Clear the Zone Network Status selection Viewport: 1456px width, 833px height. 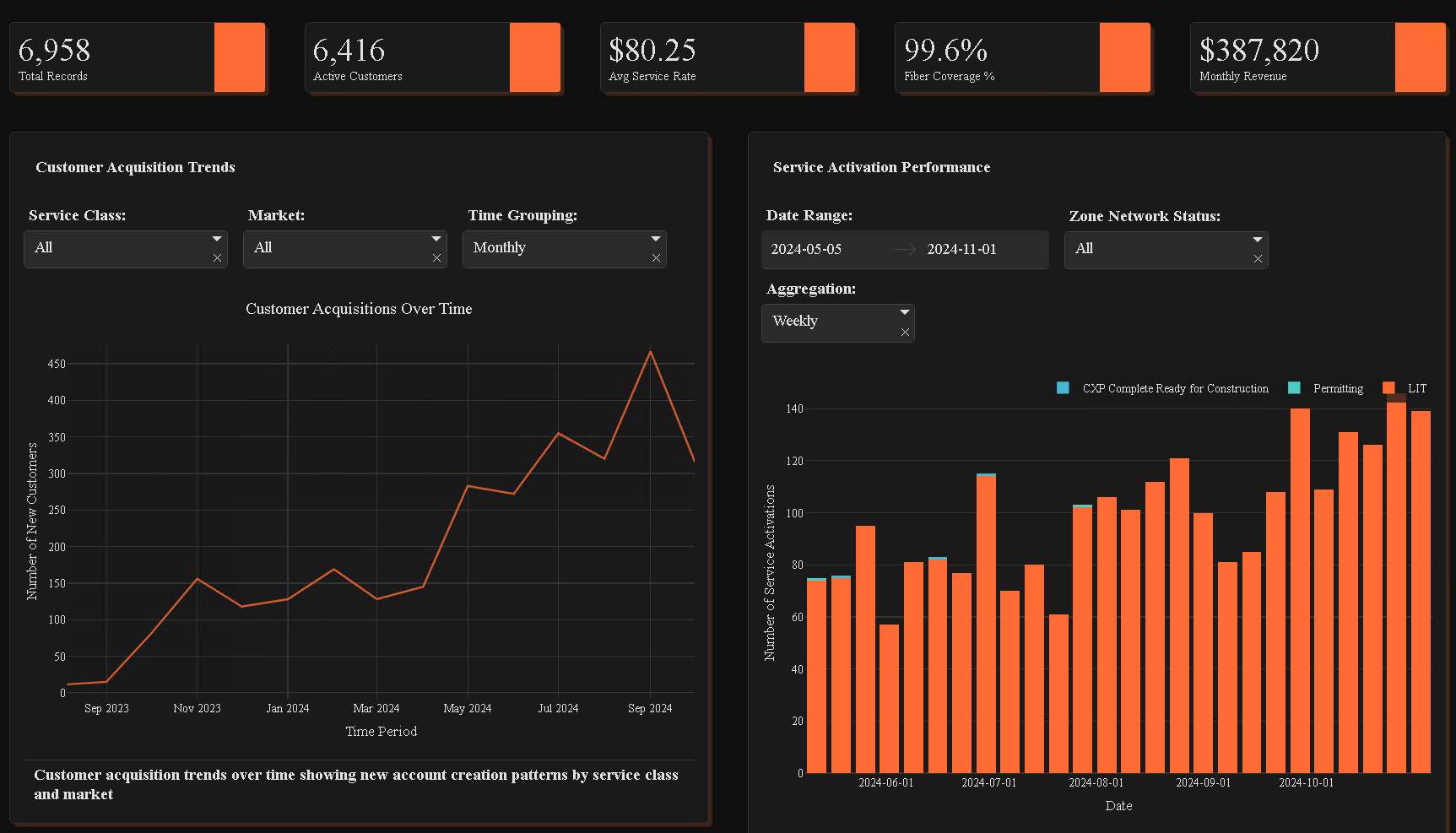(x=1258, y=259)
